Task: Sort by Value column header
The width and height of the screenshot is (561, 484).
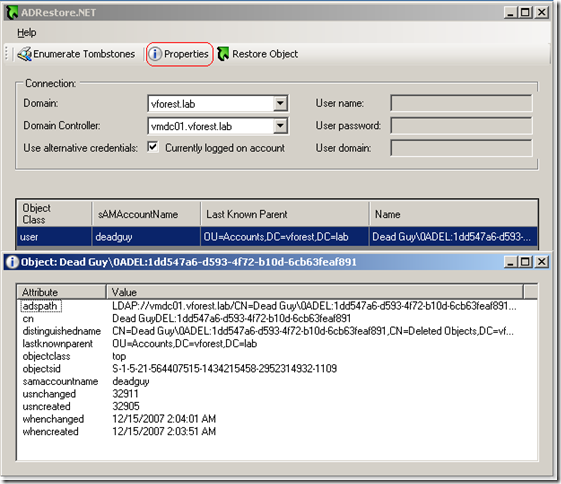Action: [315, 292]
